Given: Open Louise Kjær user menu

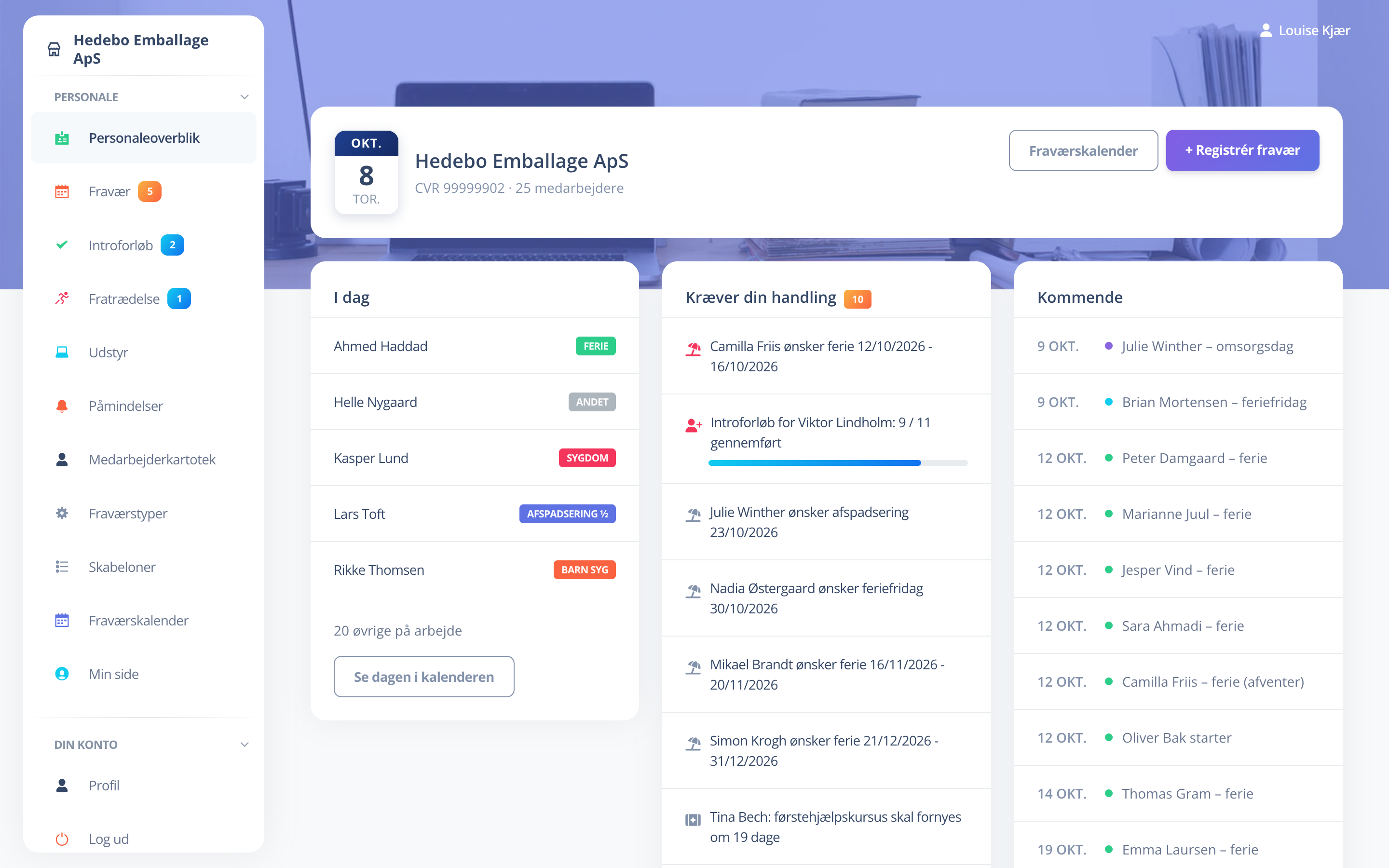Looking at the screenshot, I should tap(1305, 30).
